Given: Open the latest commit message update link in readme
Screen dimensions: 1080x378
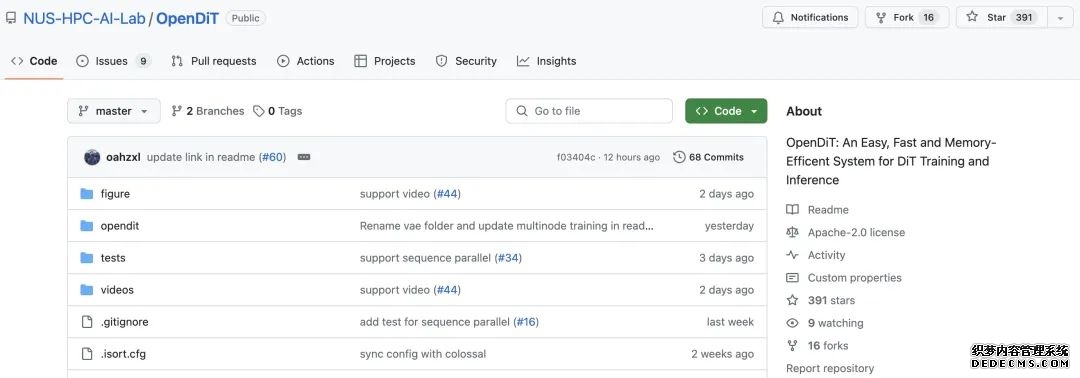Looking at the screenshot, I should (201, 157).
